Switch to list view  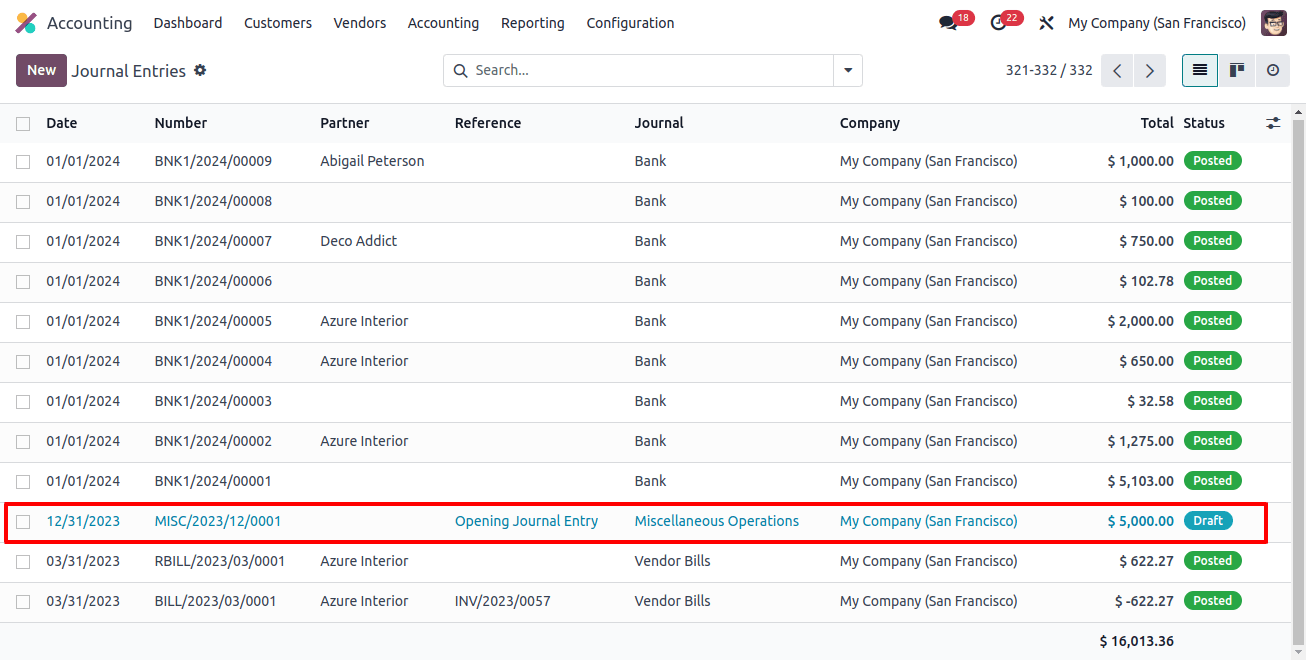(x=1200, y=70)
